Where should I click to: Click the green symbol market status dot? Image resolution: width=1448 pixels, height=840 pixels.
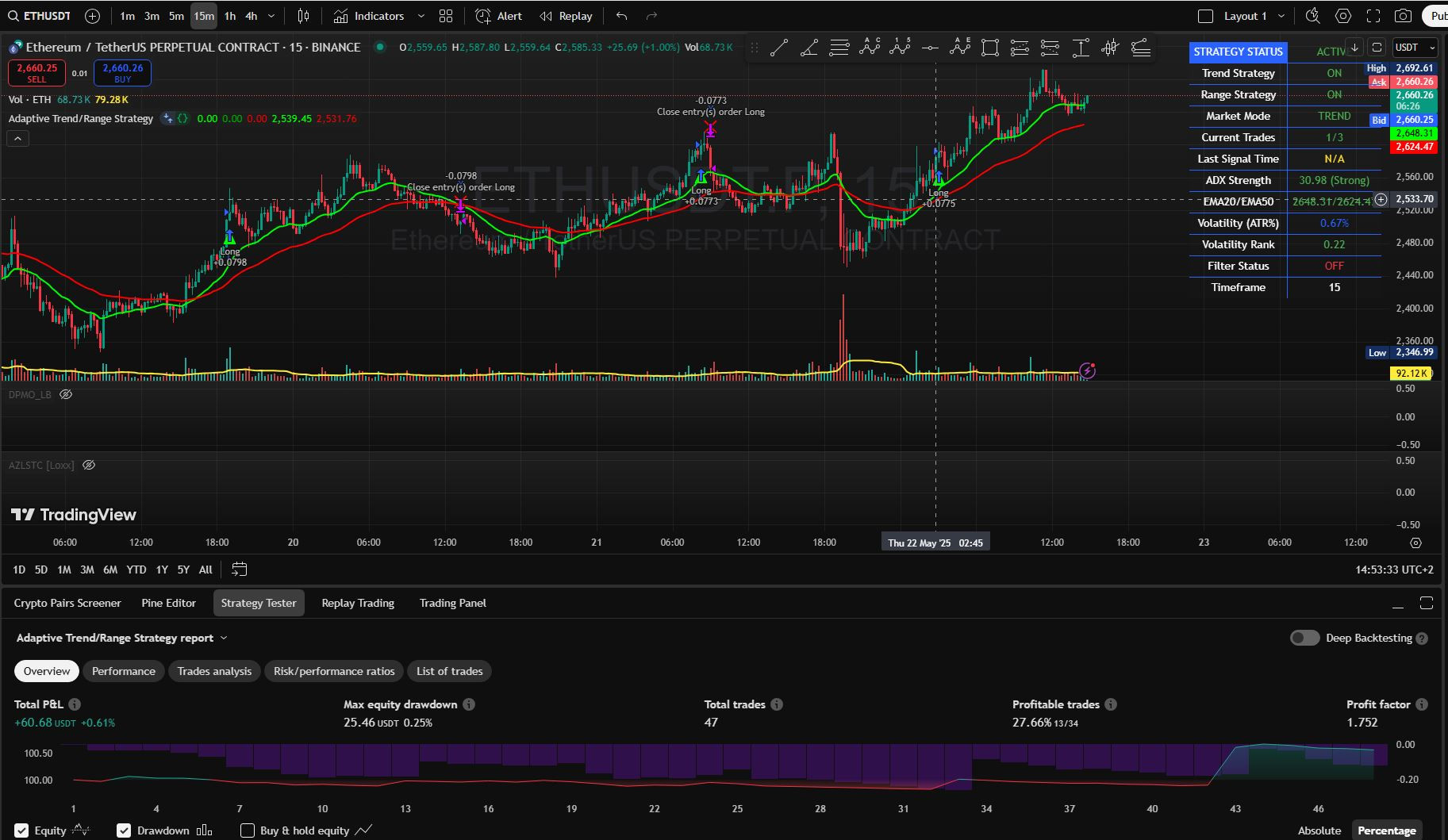[380, 47]
